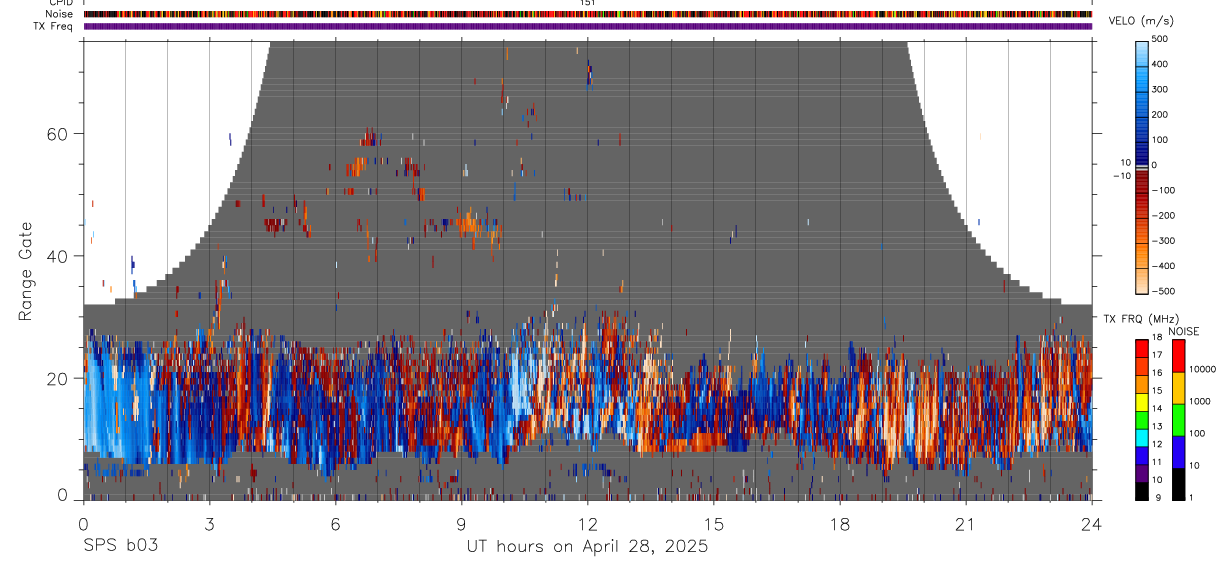Viewport: 1228px width, 567px height.
Task: Click the Noise indicator strip at top
Action: (588, 14)
